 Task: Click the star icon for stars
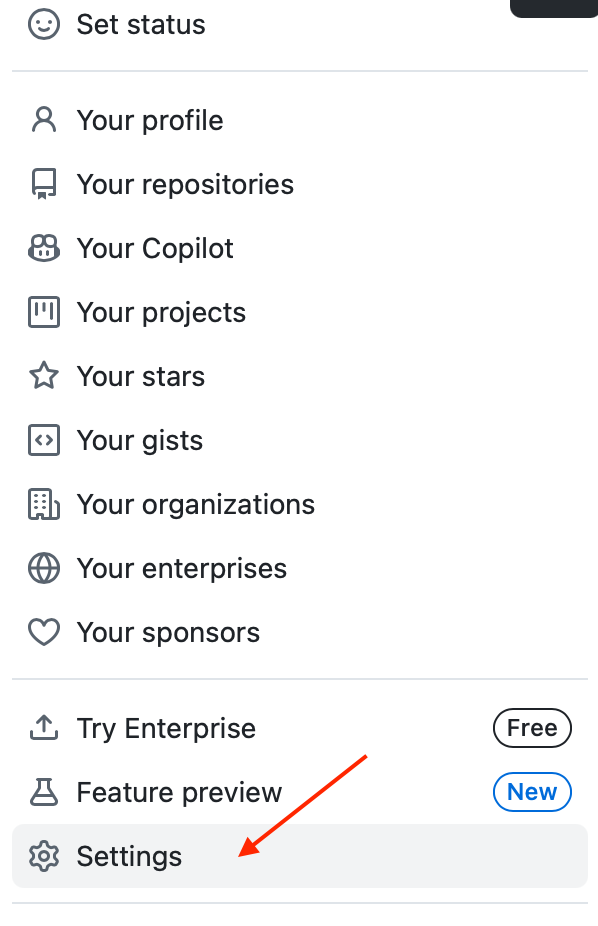(44, 376)
